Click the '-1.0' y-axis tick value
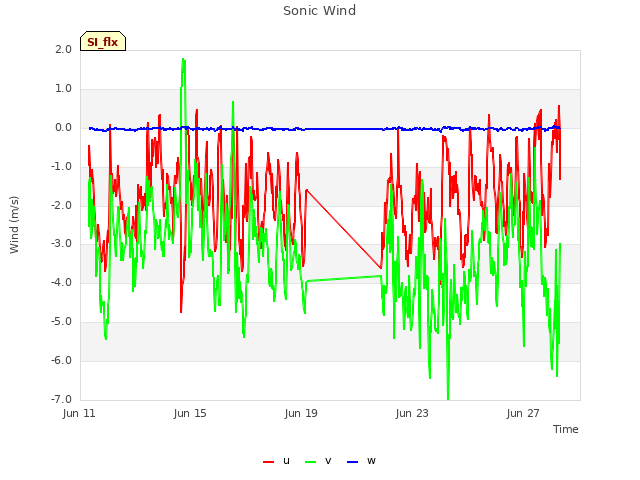640x480 pixels. click(61, 167)
